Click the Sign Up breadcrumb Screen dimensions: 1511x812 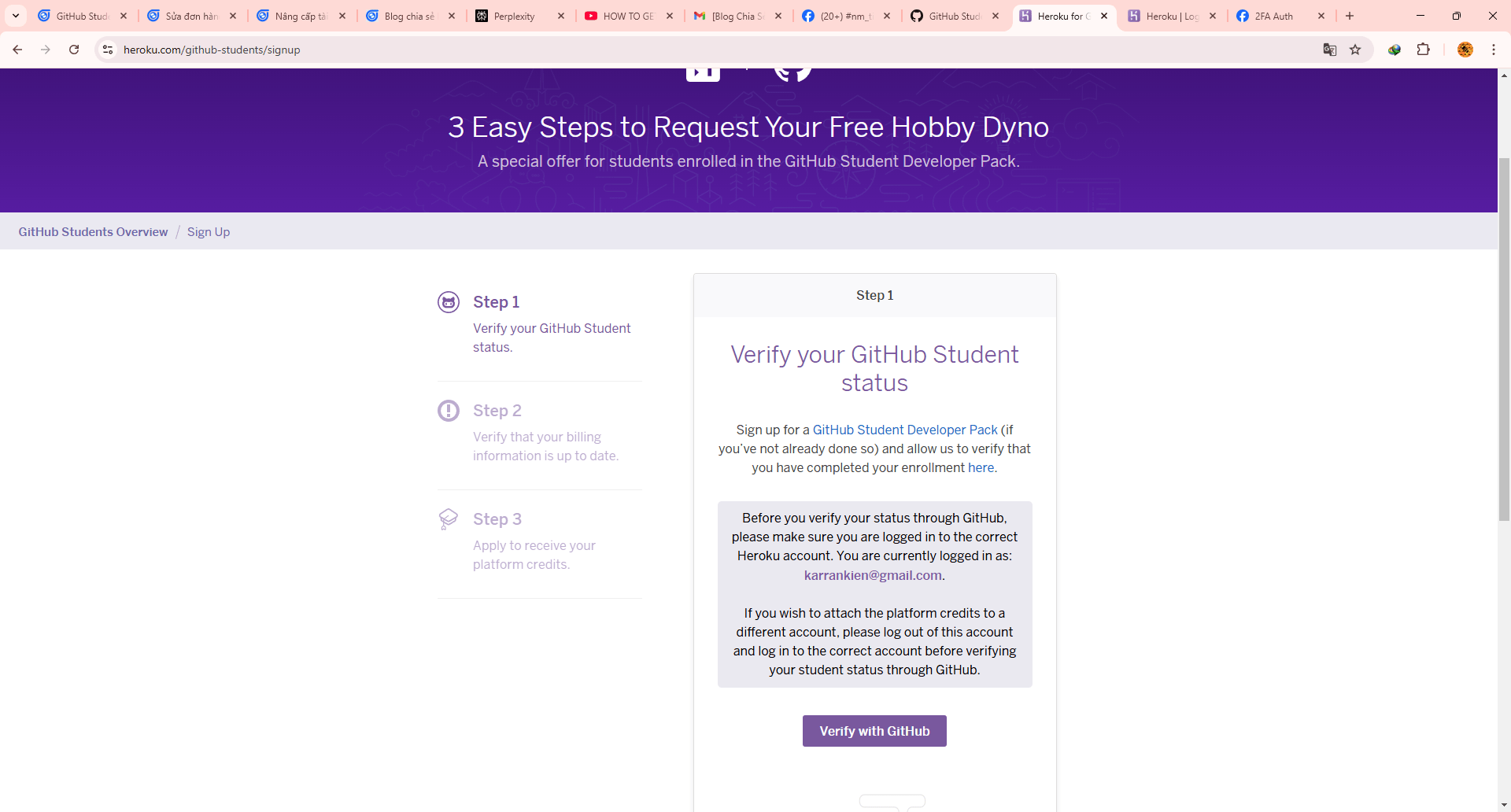tap(209, 232)
